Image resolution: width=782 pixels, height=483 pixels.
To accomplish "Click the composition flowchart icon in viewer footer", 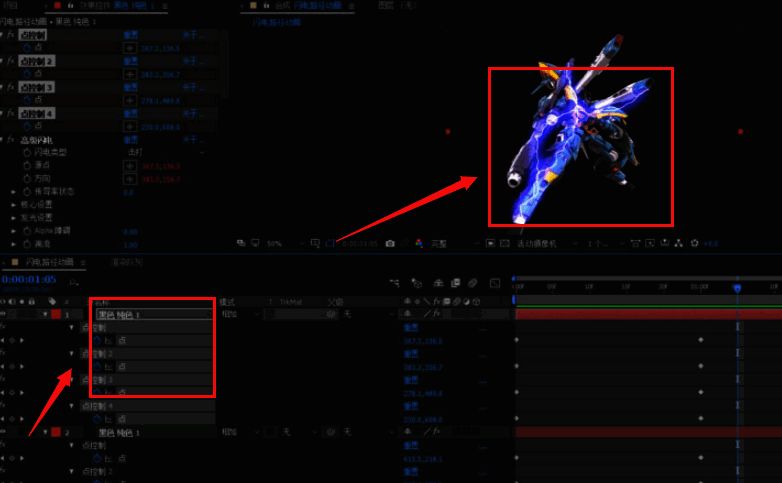I will [679, 243].
